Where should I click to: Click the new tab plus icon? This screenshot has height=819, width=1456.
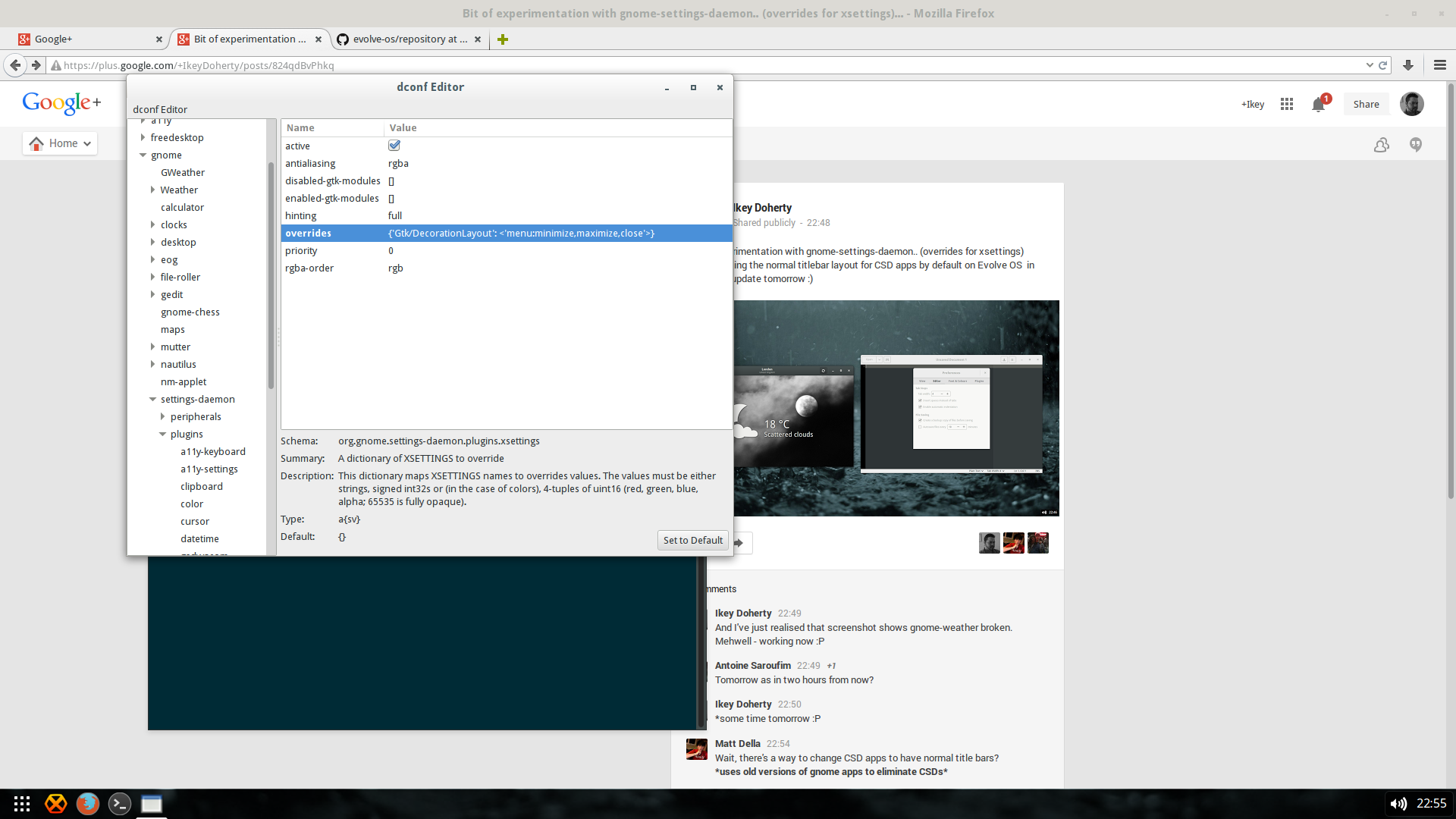(502, 39)
